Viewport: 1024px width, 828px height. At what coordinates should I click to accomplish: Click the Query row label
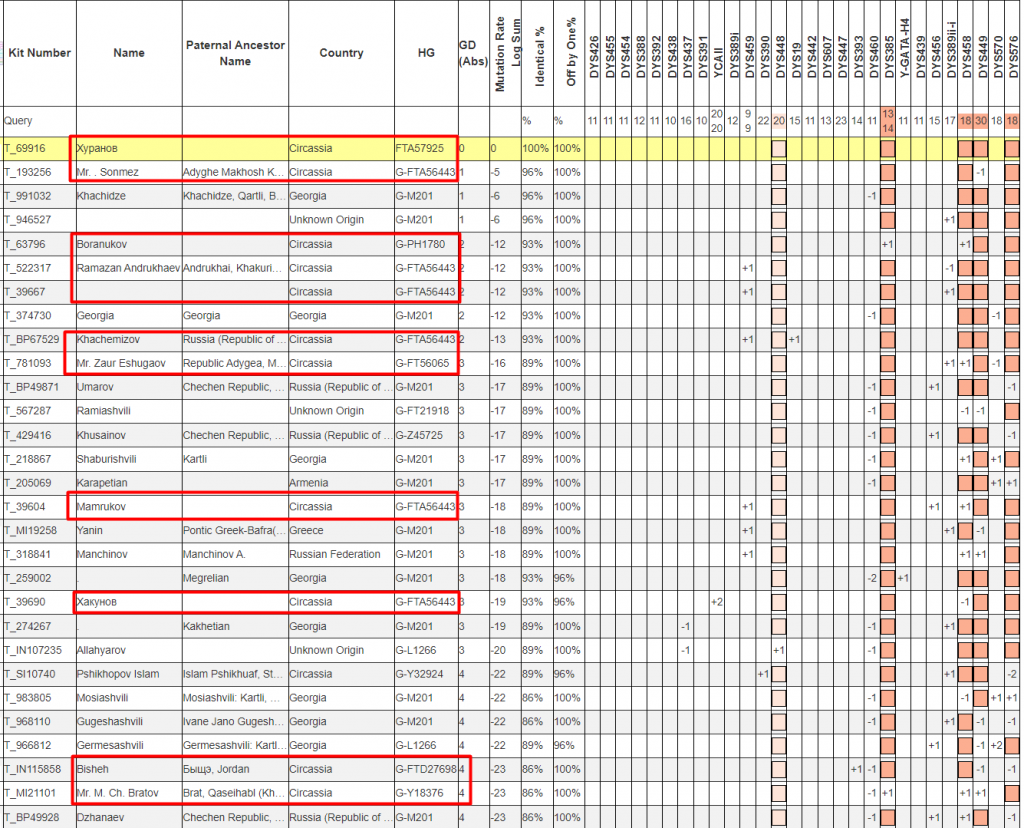click(19, 121)
